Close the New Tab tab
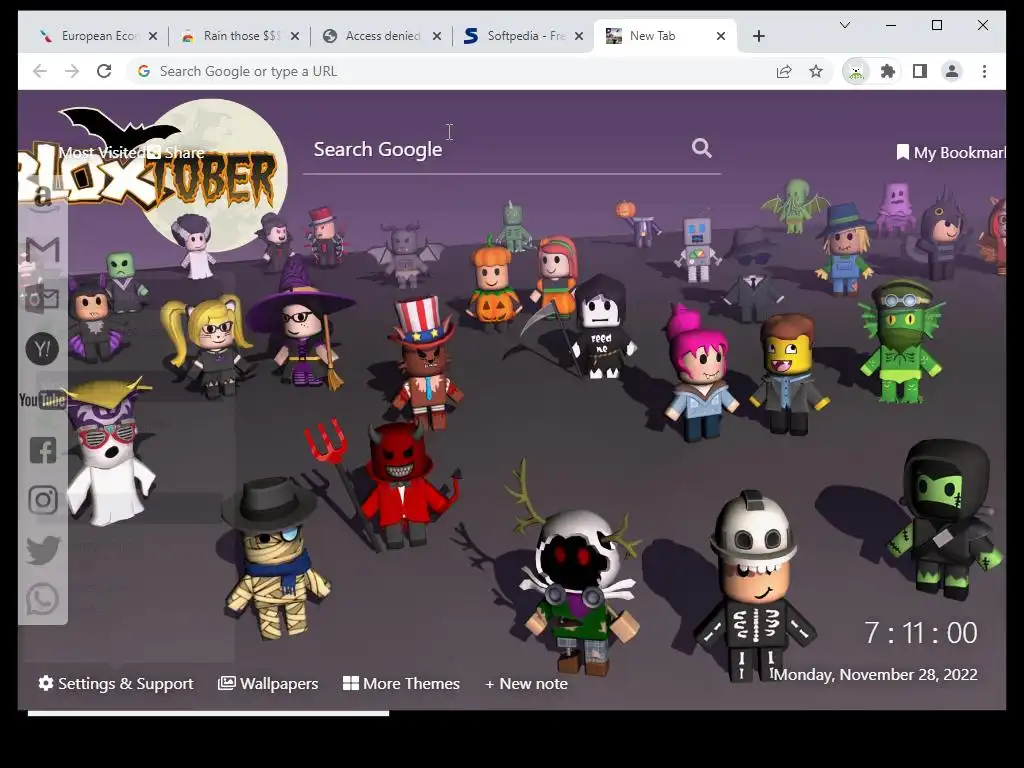The width and height of the screenshot is (1024, 768). click(720, 36)
